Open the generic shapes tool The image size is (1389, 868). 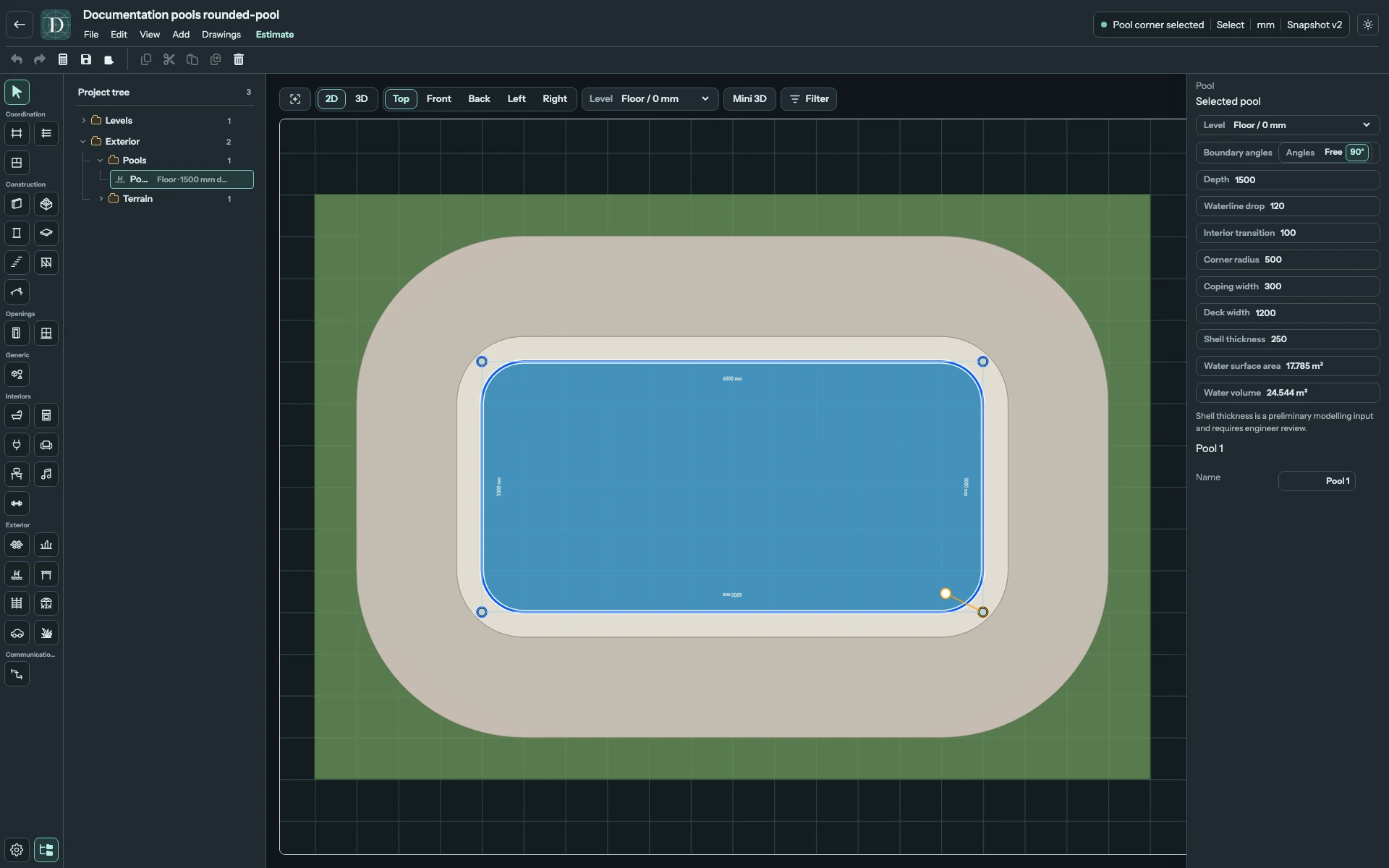pyautogui.click(x=17, y=375)
